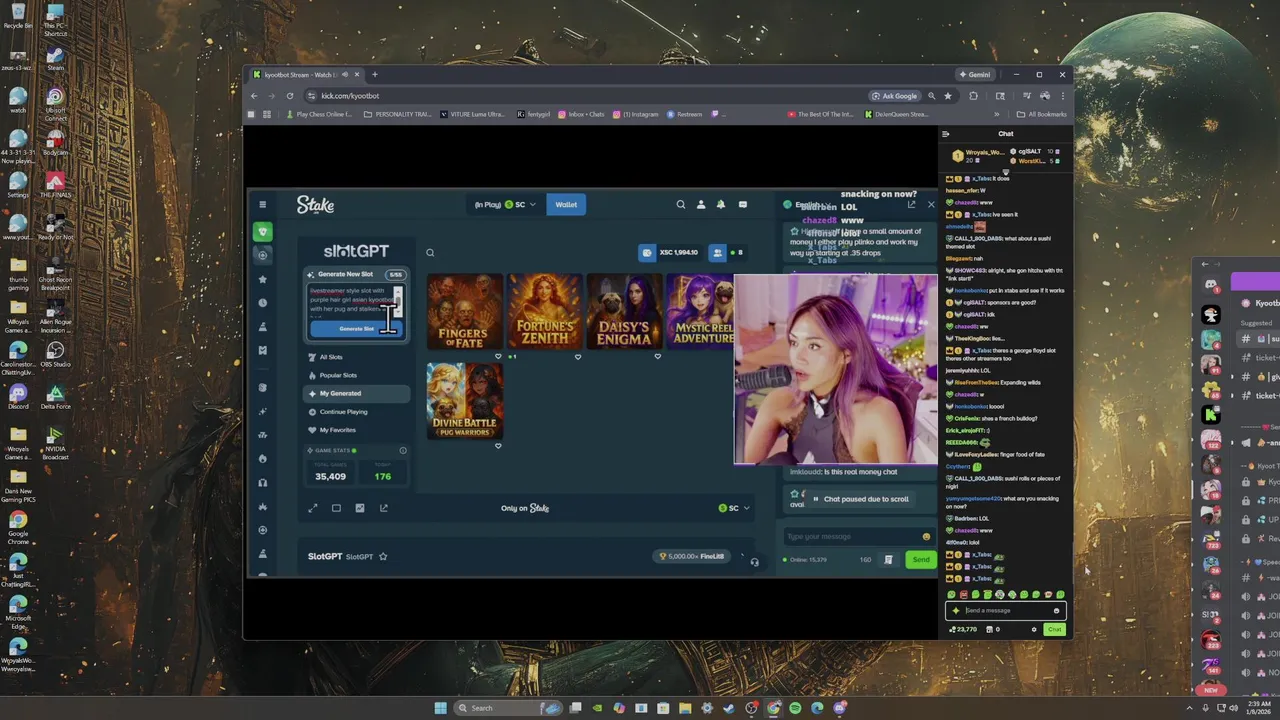Open the Stake hamburger menu
Image resolution: width=1280 pixels, height=720 pixels.
click(262, 204)
